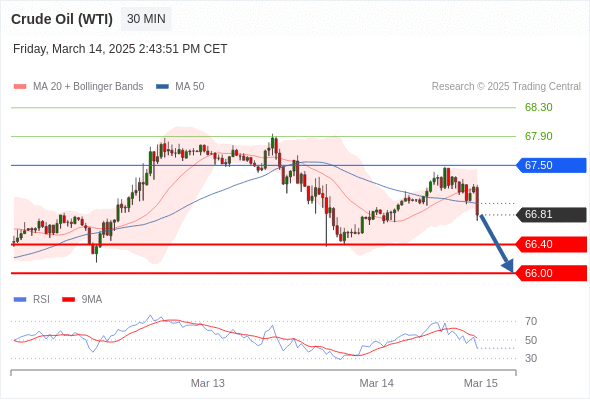The image size is (590, 400).
Task: Click the 67.90 green resistance label
Action: click(539, 136)
